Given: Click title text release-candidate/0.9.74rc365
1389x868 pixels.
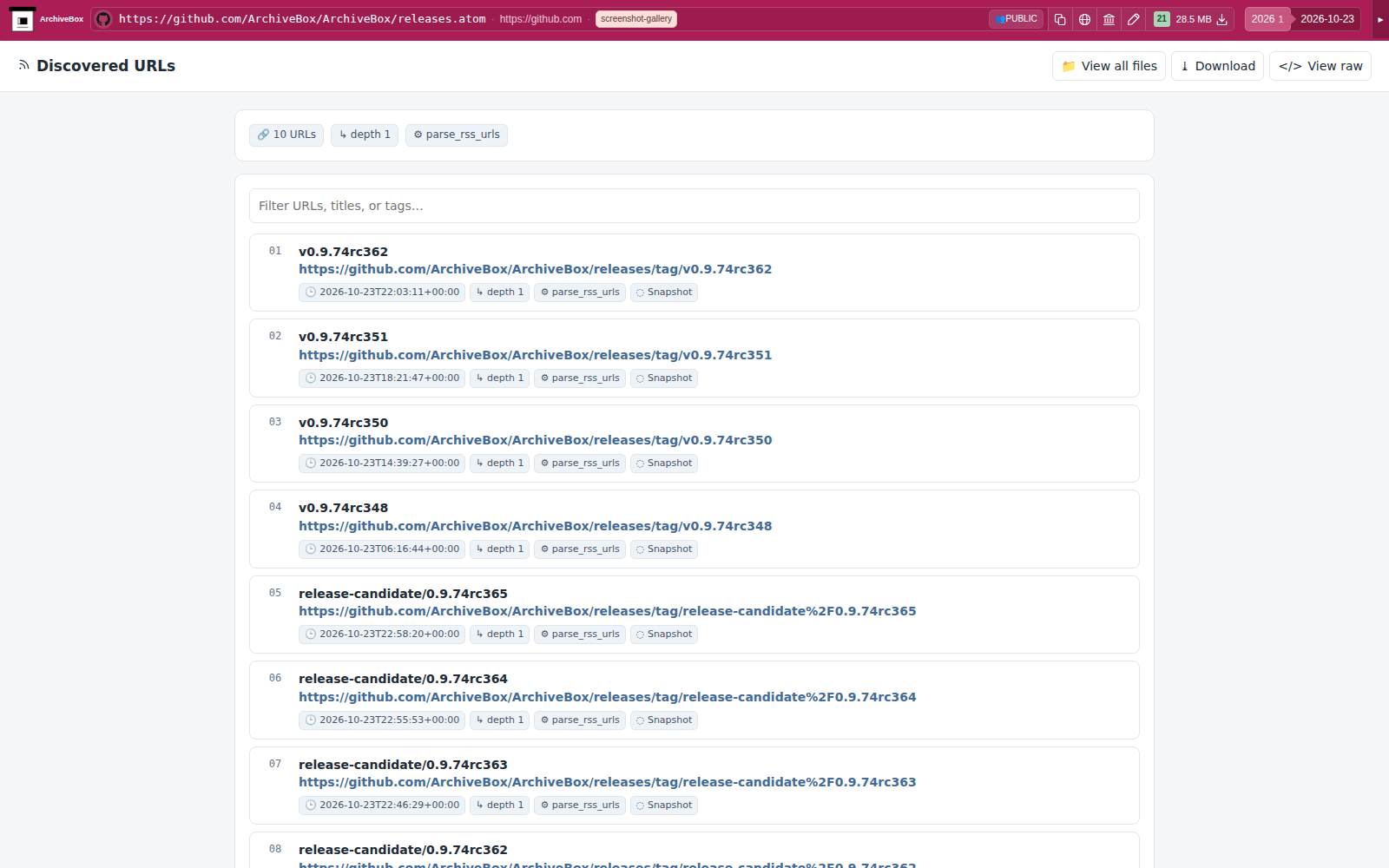Looking at the screenshot, I should 403,594.
